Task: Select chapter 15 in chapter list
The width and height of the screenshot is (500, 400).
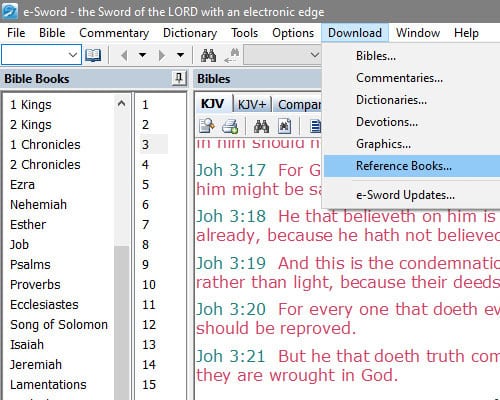Action: [x=149, y=385]
